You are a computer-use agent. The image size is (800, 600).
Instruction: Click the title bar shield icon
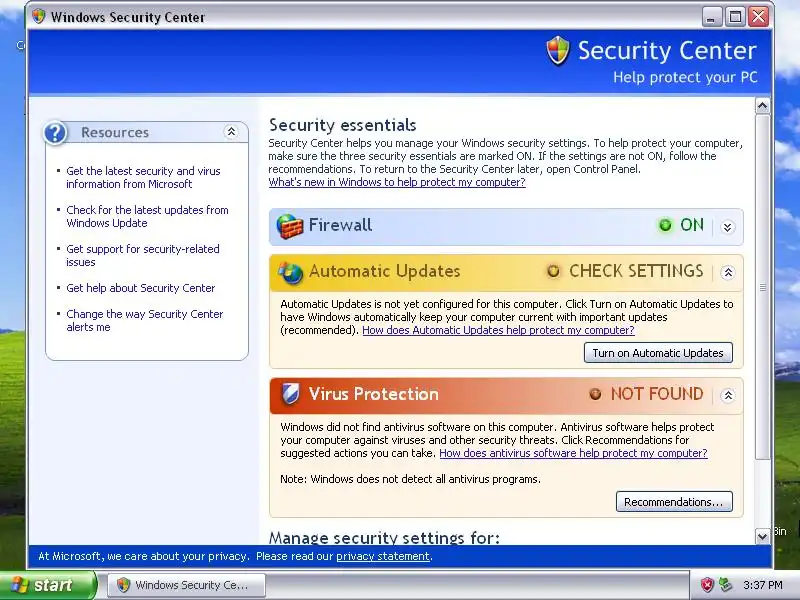tap(39, 16)
